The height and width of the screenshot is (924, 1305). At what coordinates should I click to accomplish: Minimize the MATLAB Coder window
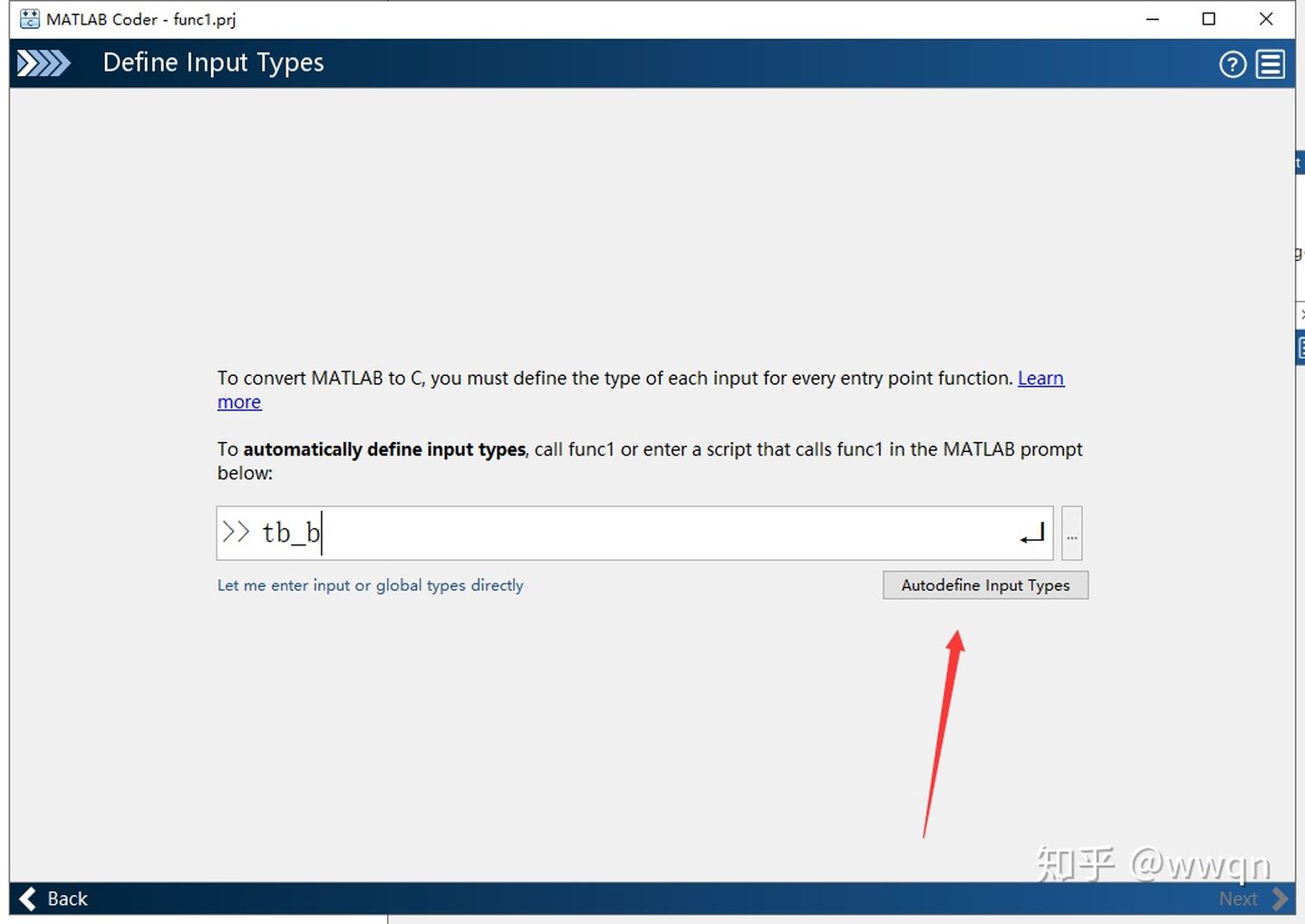pyautogui.click(x=1153, y=19)
